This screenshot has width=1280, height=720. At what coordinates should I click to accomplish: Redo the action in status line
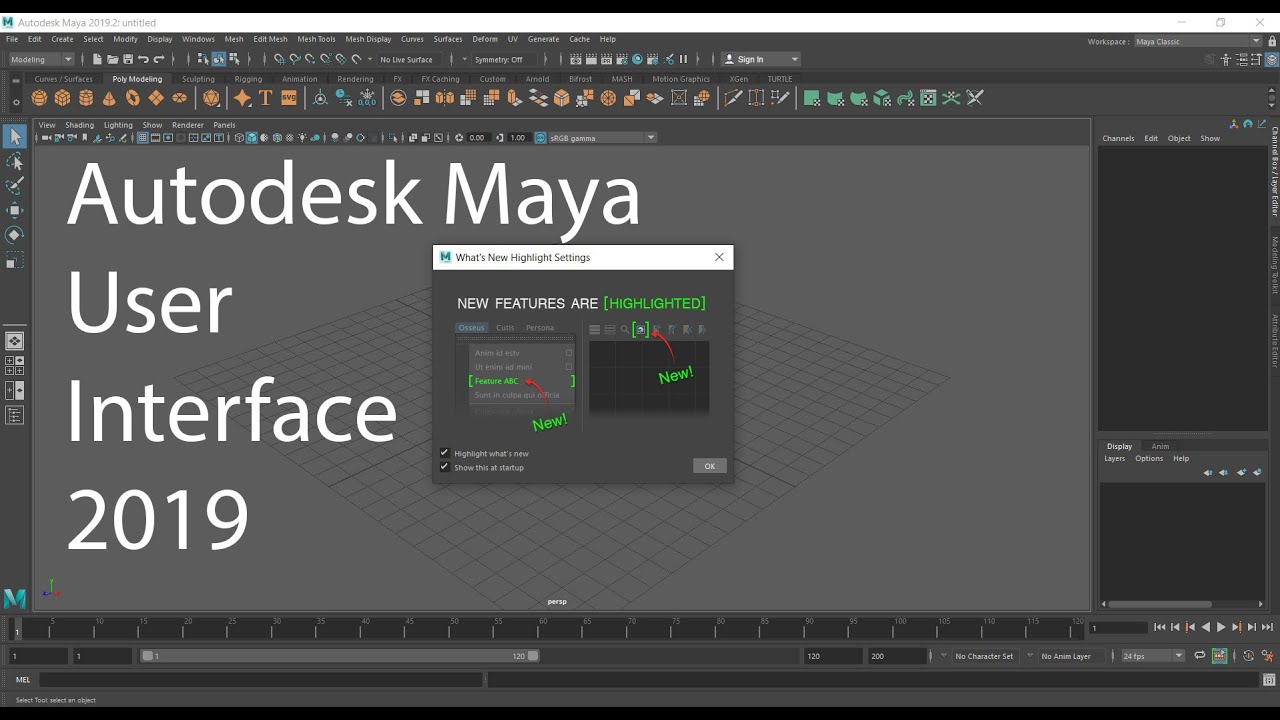[158, 59]
